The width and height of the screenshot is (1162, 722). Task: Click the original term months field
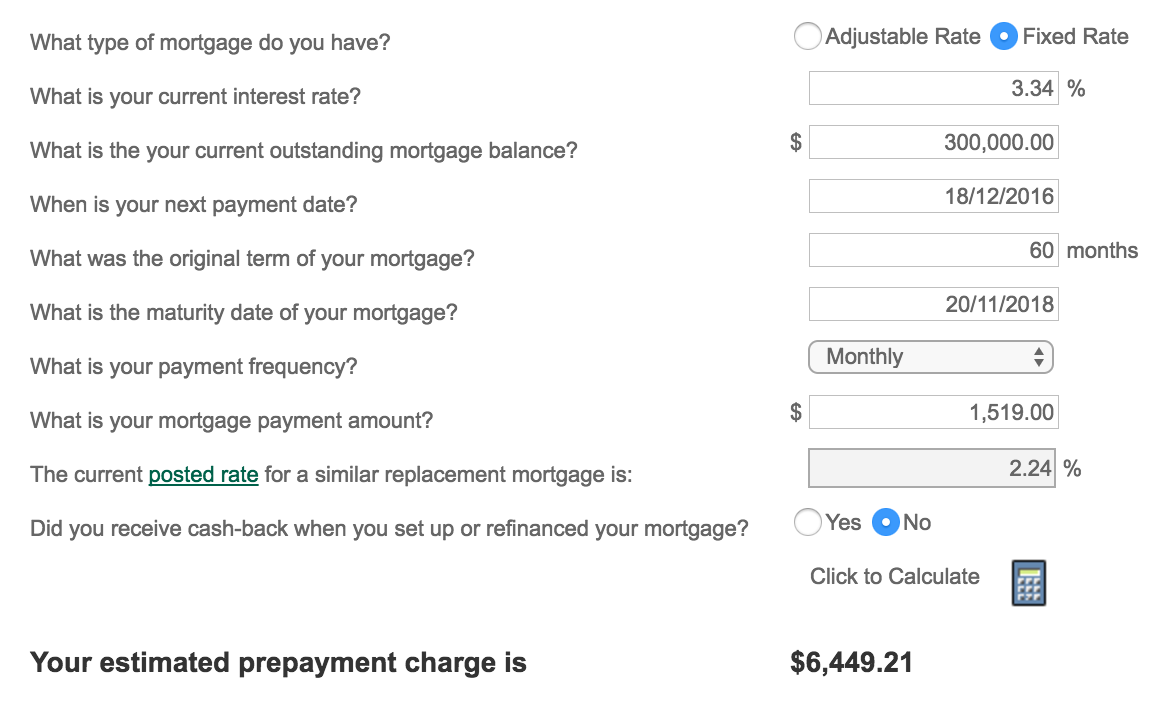pos(934,251)
